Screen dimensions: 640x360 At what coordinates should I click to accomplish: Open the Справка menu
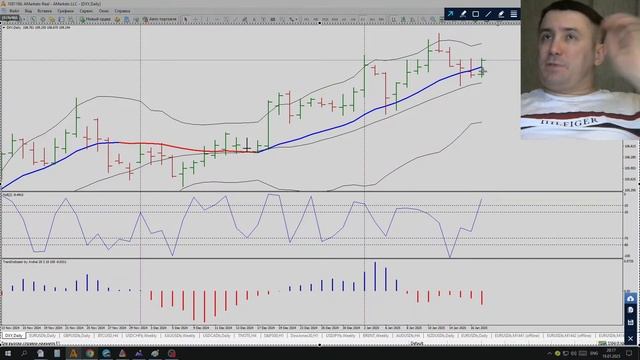click(x=122, y=11)
